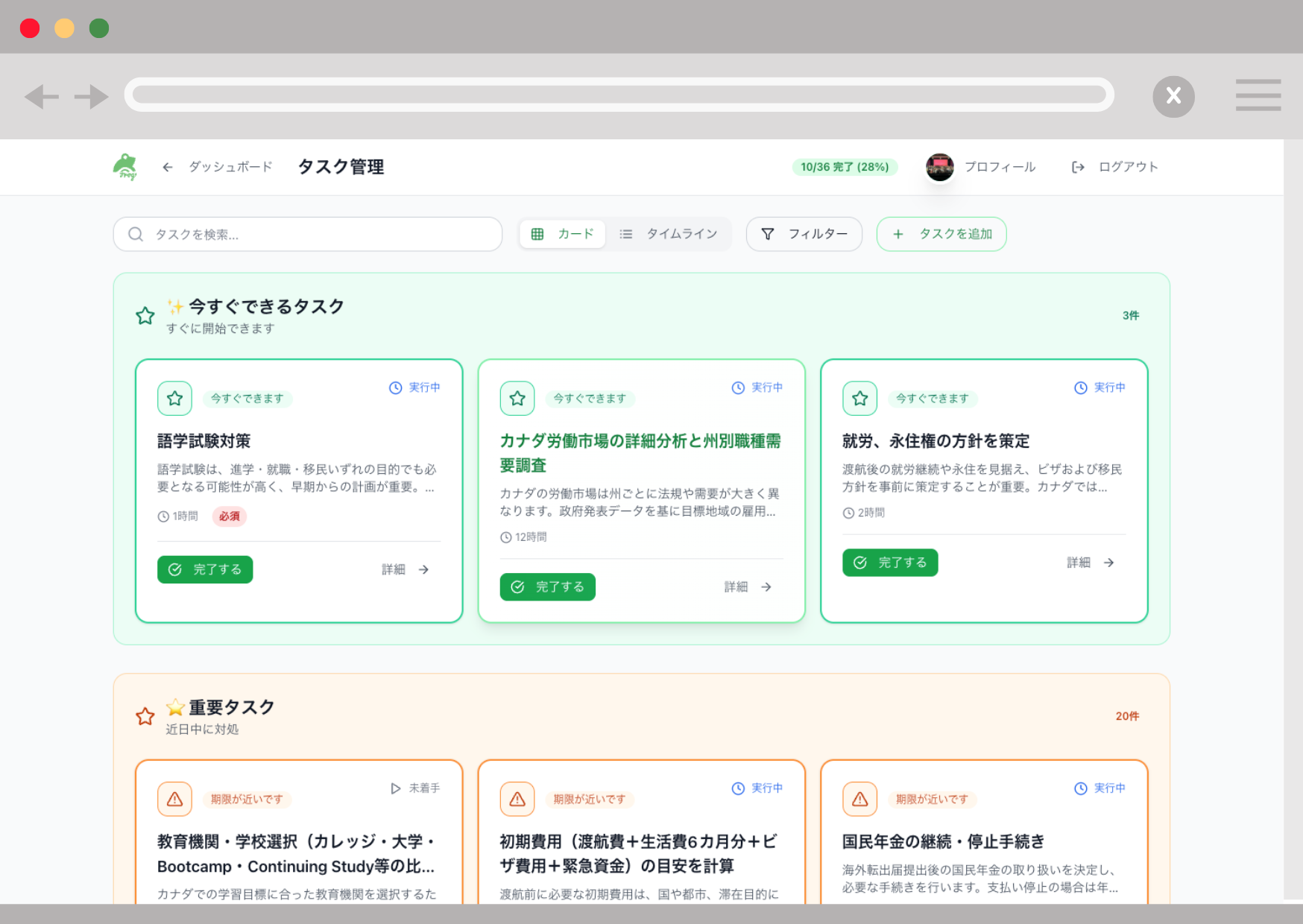Open profile via the avatar image
The image size is (1303, 924).
pyautogui.click(x=939, y=167)
